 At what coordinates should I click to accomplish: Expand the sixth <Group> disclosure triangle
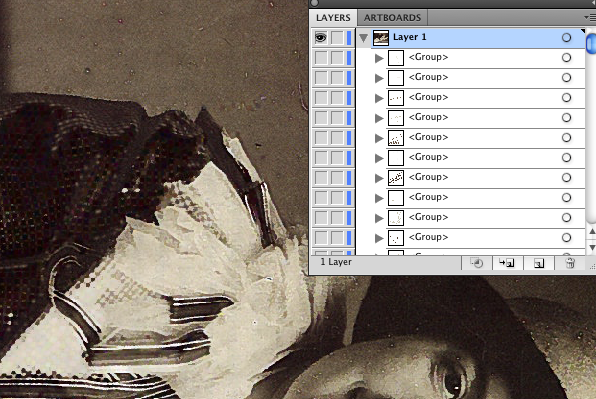379,158
